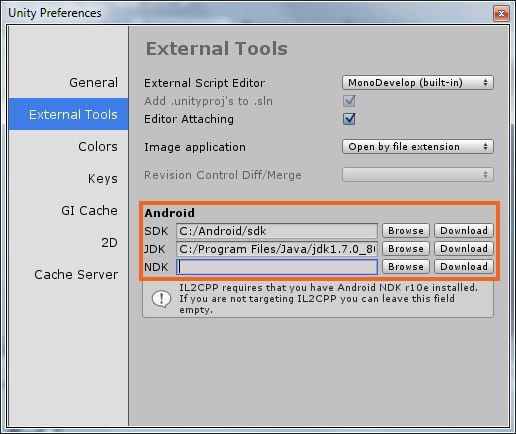Download the Android SDK
This screenshot has width=516, height=434.
coord(464,231)
